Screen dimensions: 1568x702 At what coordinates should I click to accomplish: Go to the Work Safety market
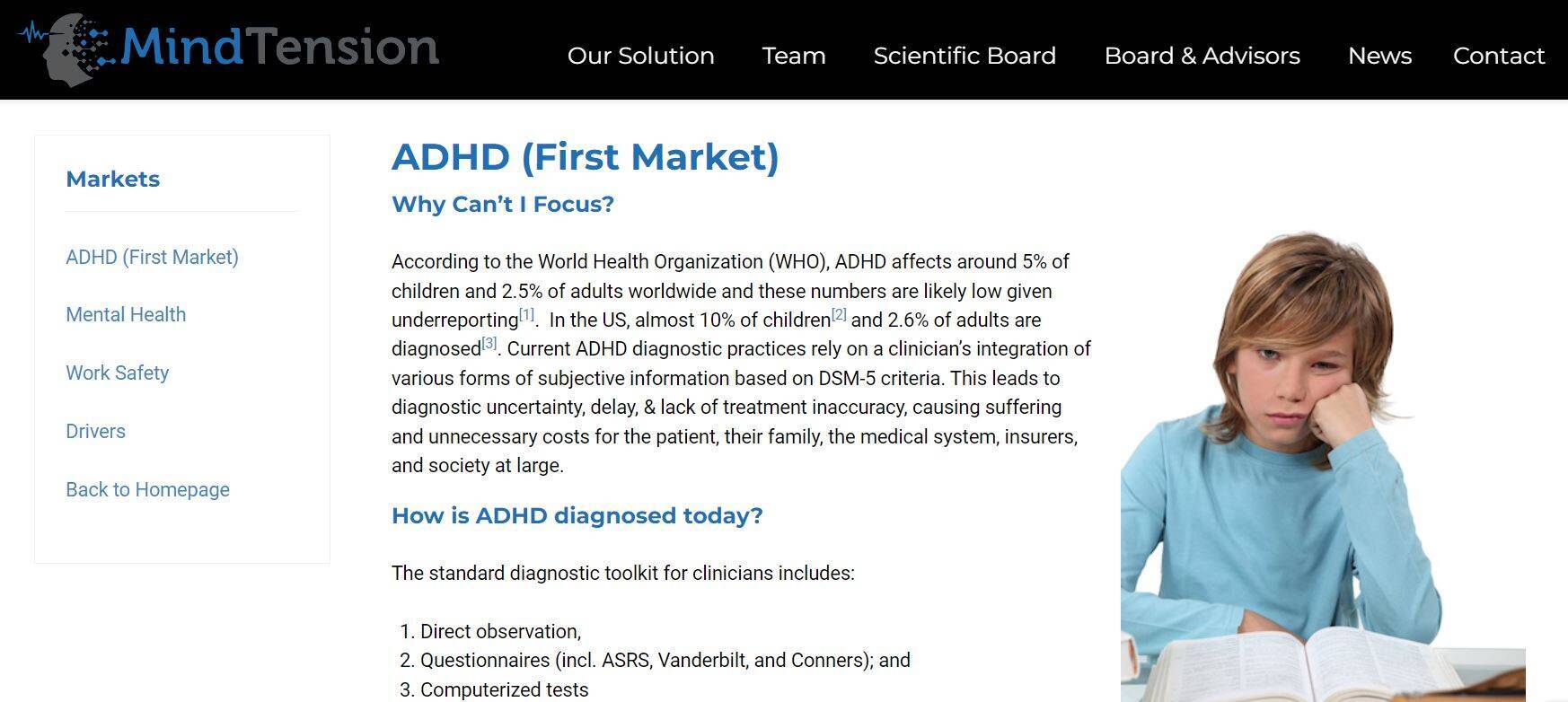[x=117, y=373]
